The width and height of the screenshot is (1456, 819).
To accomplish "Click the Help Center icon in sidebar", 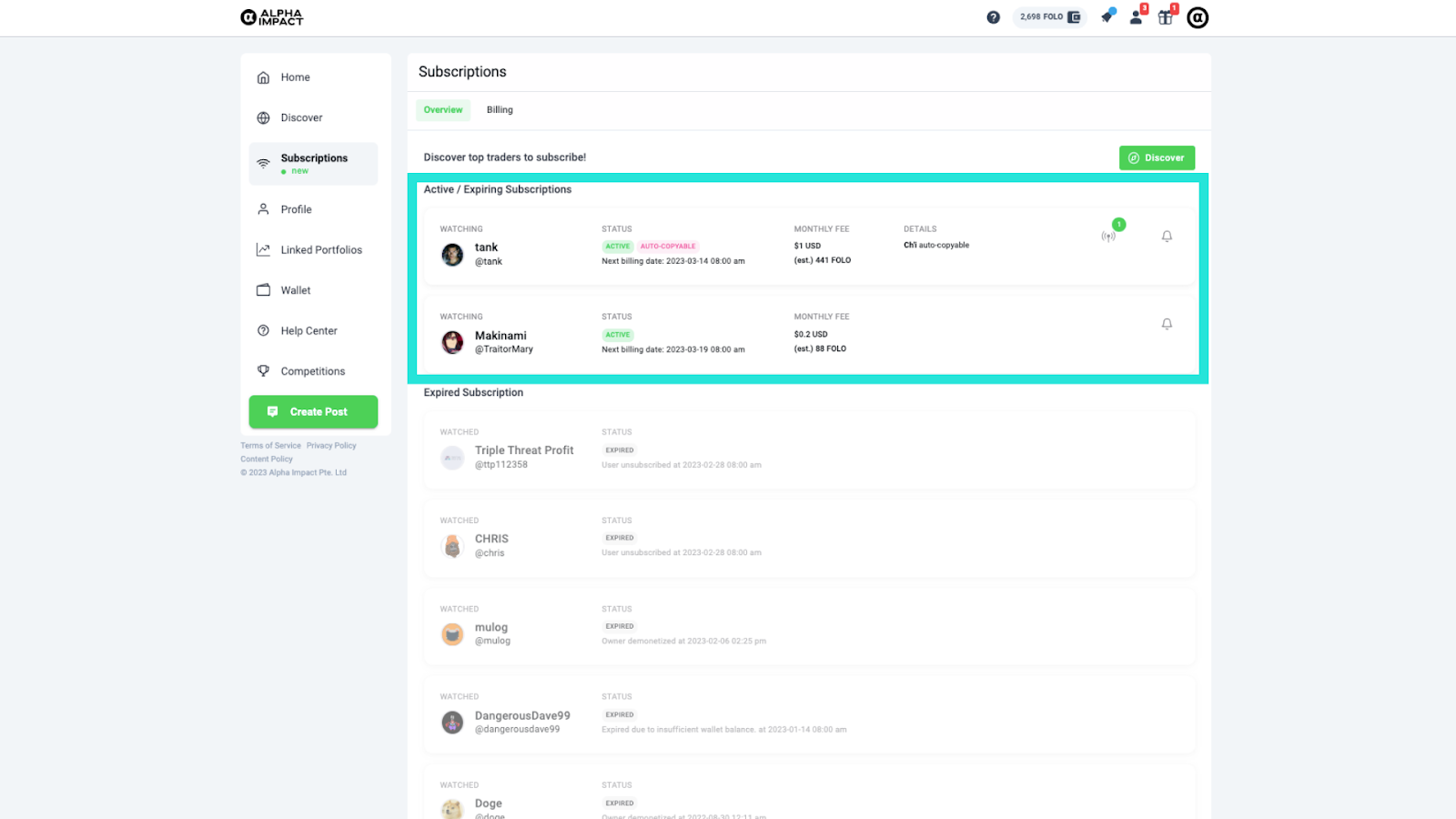I will click(263, 330).
